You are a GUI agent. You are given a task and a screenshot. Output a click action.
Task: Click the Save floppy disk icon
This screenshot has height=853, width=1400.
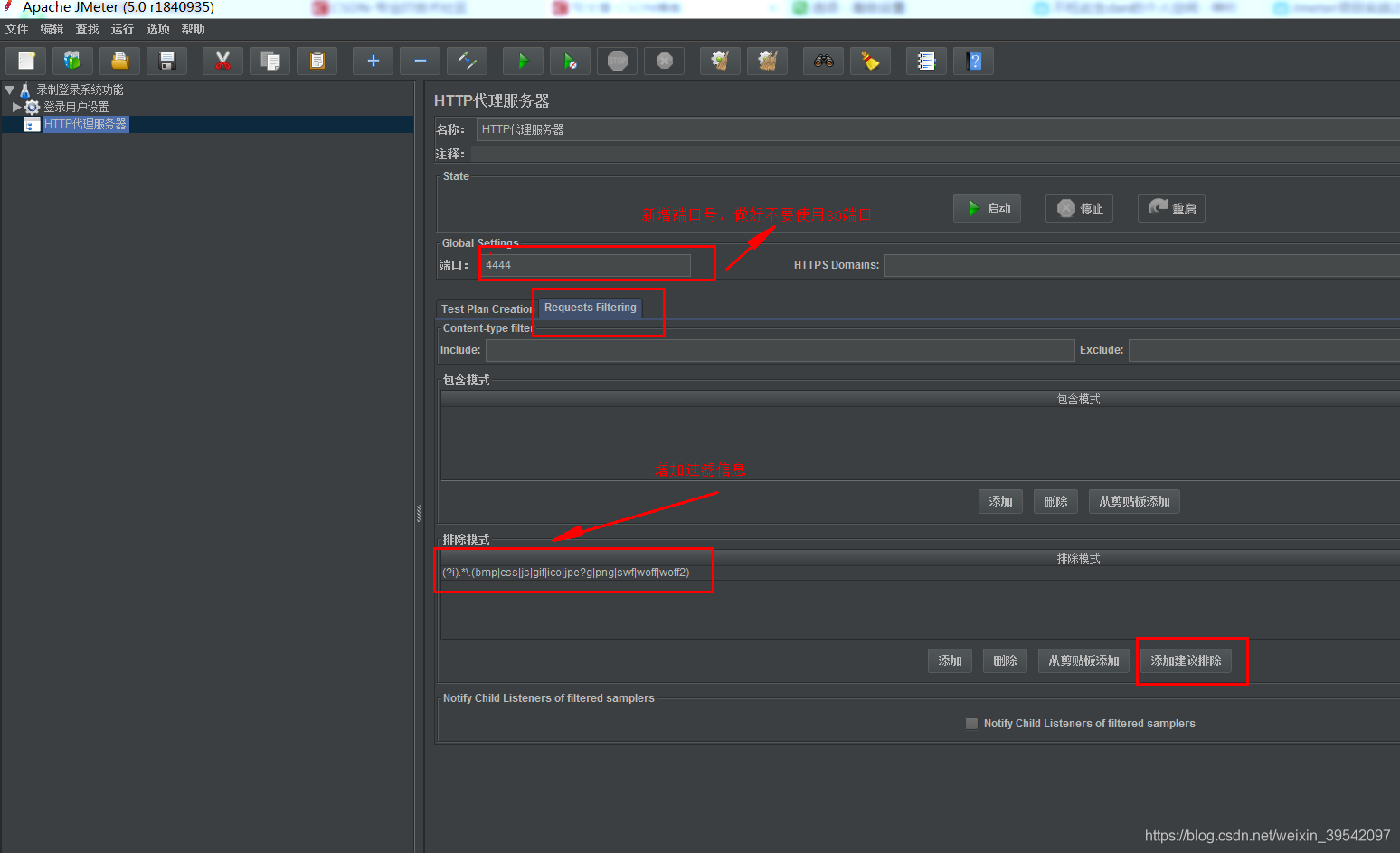[166, 61]
